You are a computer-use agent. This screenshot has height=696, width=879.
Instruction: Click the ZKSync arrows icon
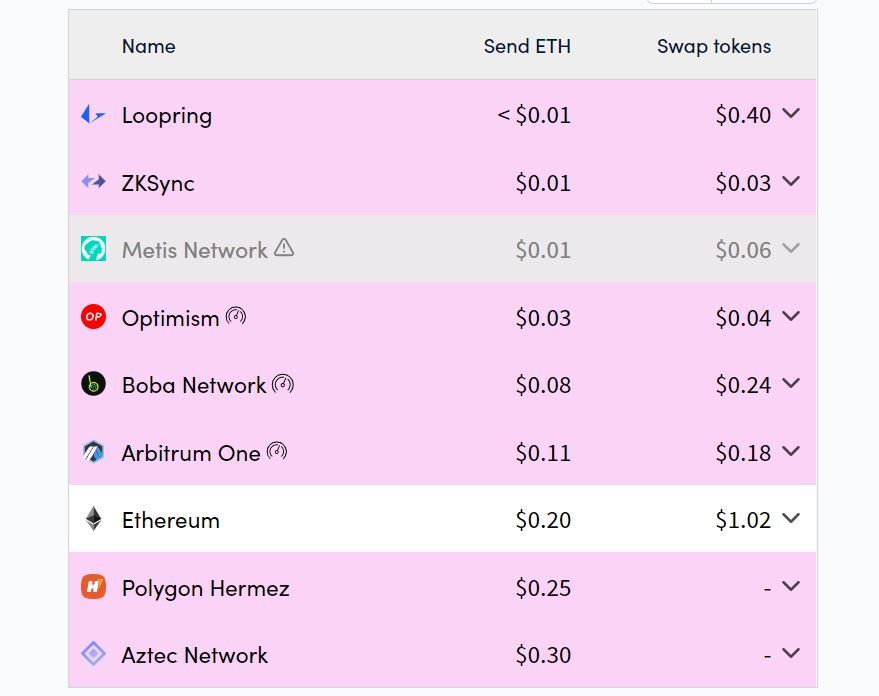pyautogui.click(x=93, y=182)
